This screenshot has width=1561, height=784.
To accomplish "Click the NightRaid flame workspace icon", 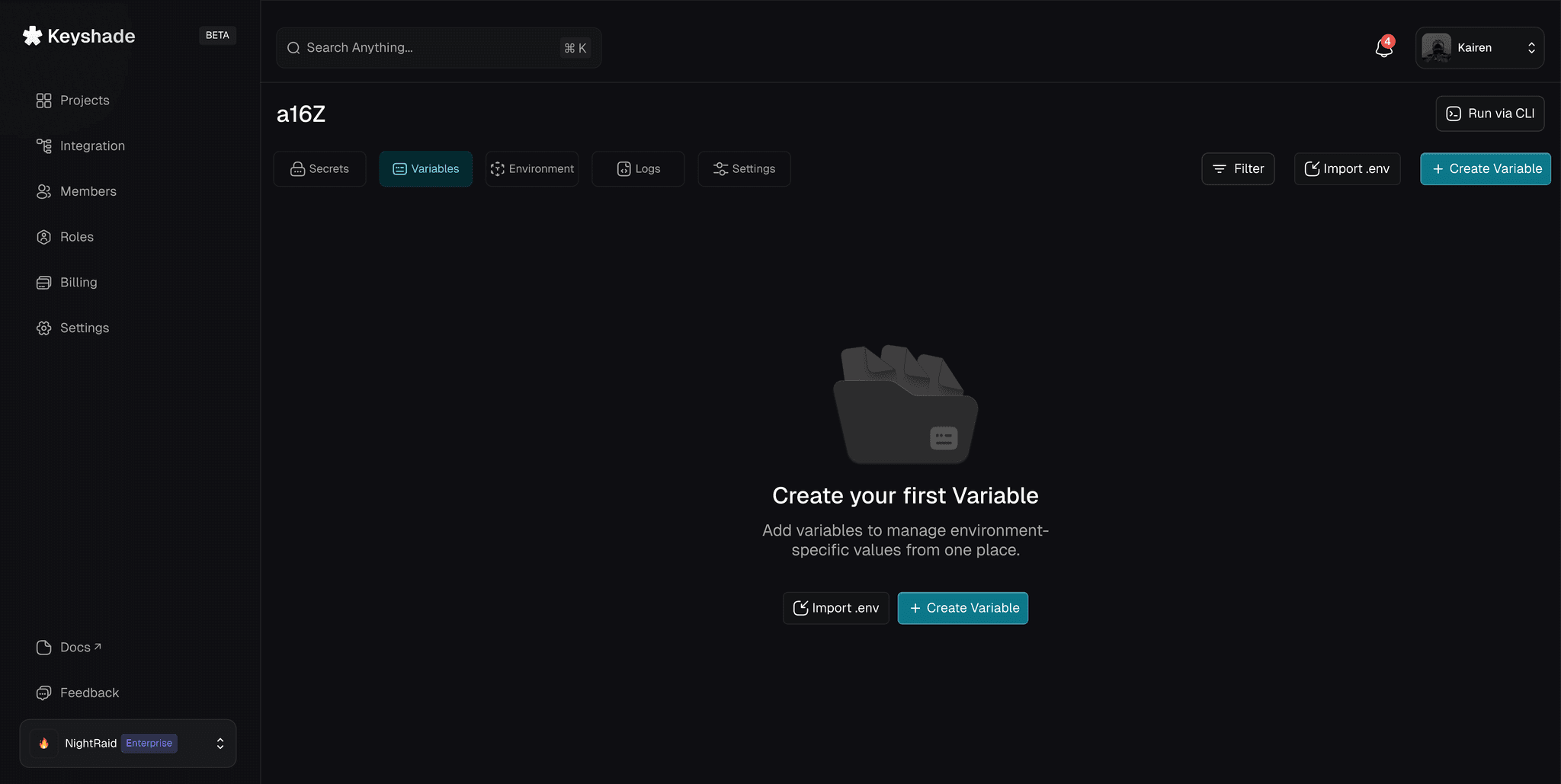I will 44,743.
